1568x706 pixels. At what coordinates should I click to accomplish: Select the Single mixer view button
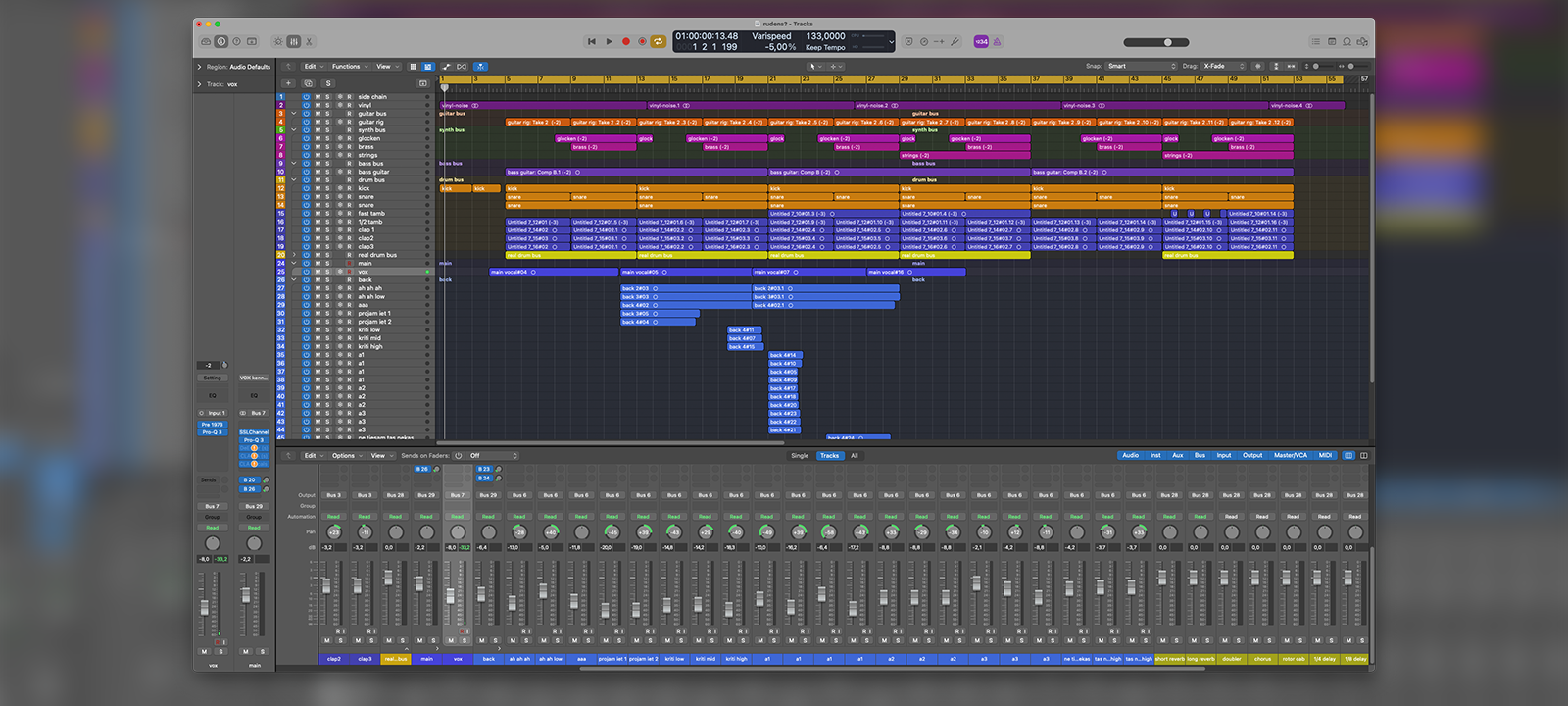pos(800,456)
